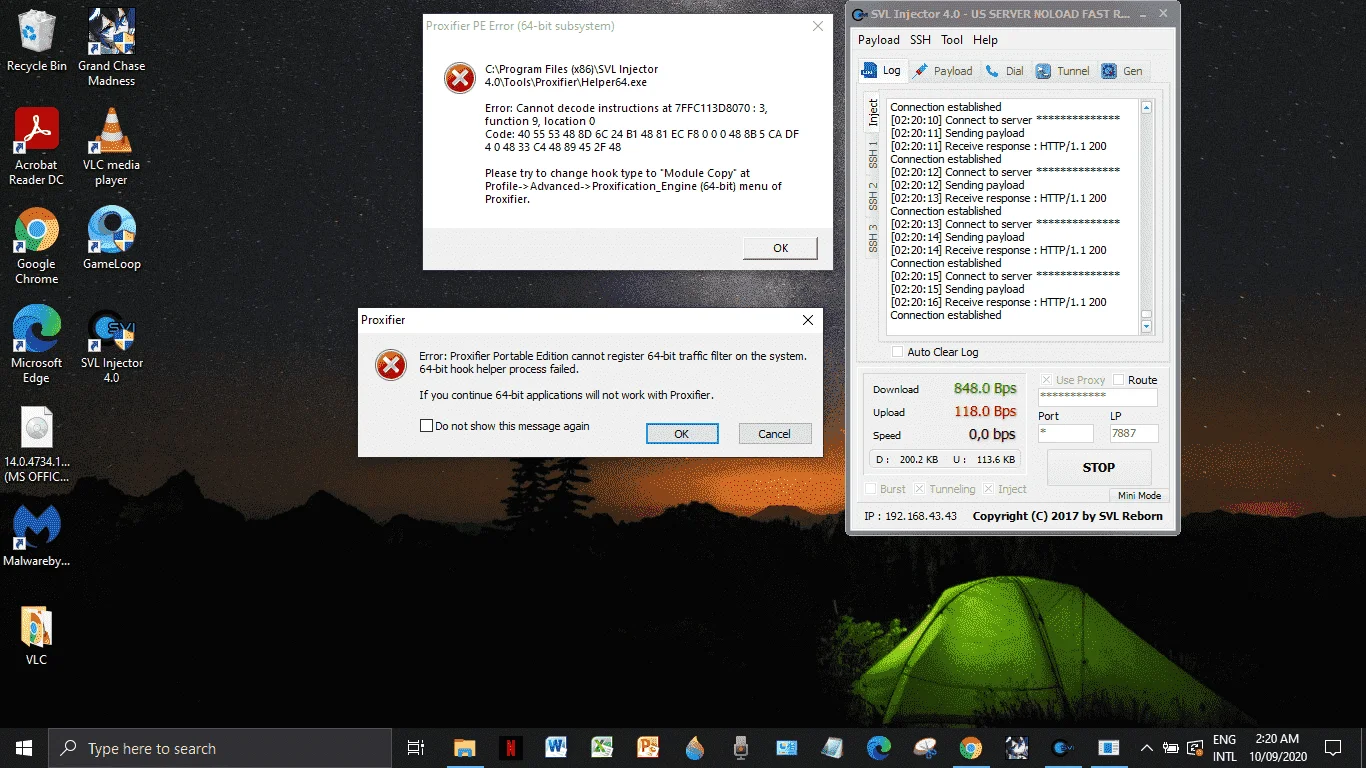Click the ENG INTL language indicator
This screenshot has width=1366, height=768.
click(1225, 748)
